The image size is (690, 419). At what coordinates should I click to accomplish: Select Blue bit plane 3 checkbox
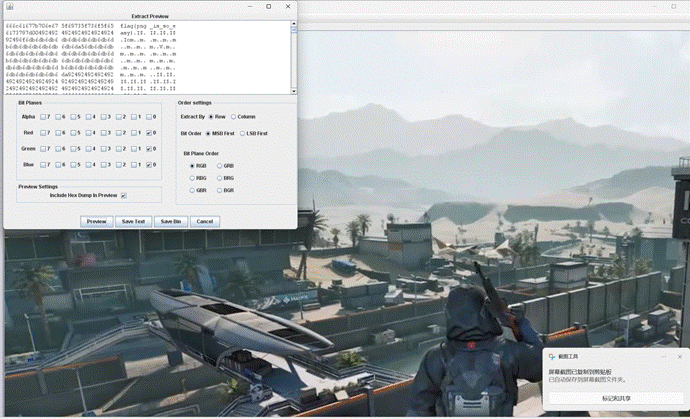(103, 165)
